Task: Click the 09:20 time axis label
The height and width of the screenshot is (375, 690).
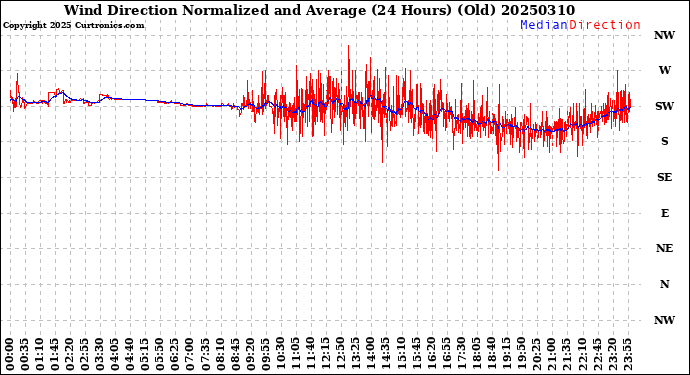Action: (x=250, y=354)
